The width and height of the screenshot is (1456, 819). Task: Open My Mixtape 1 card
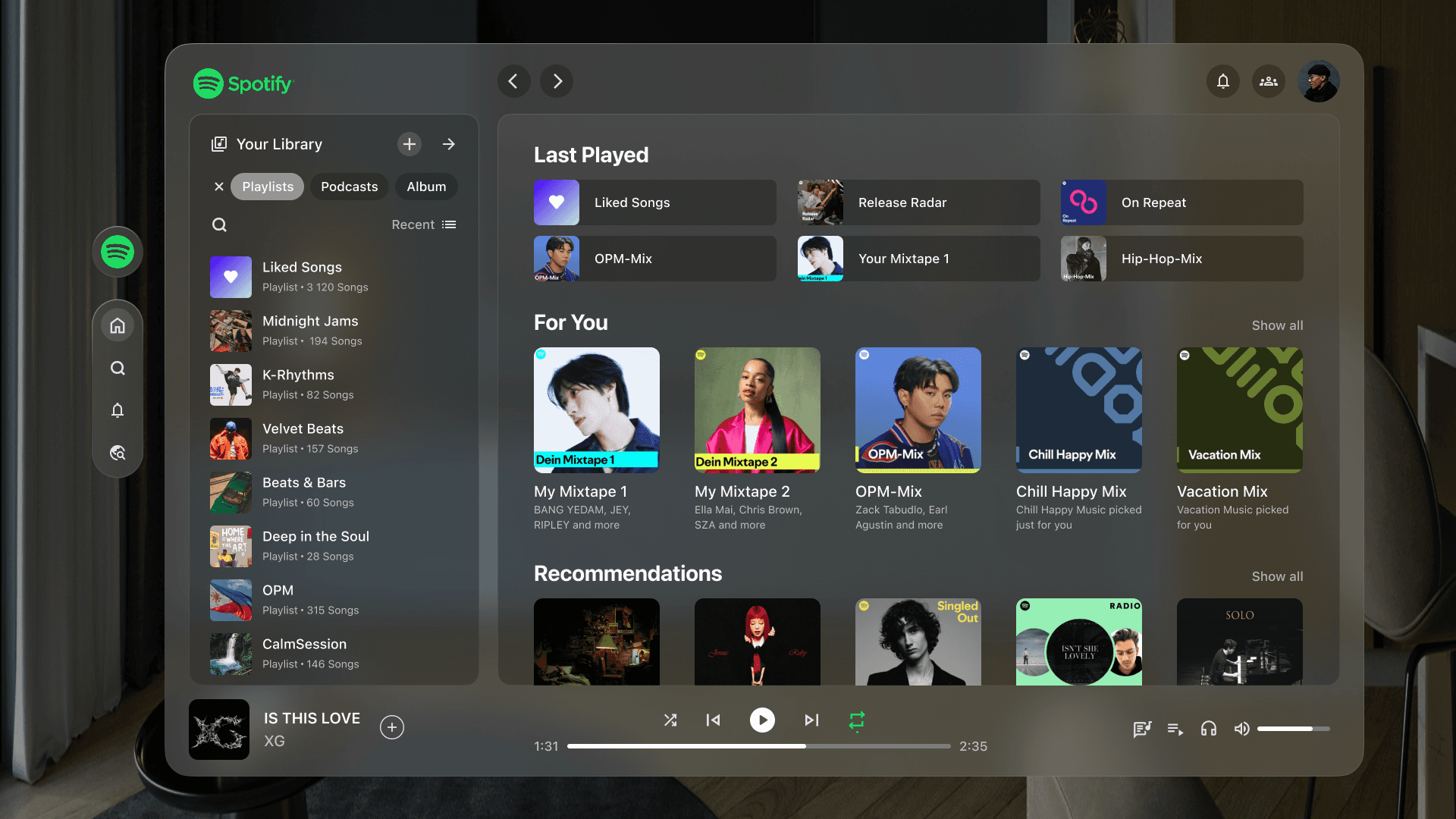(x=597, y=440)
